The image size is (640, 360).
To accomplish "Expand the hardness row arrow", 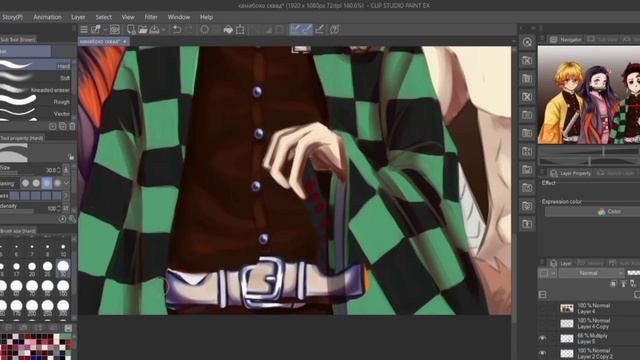I will 66,196.
